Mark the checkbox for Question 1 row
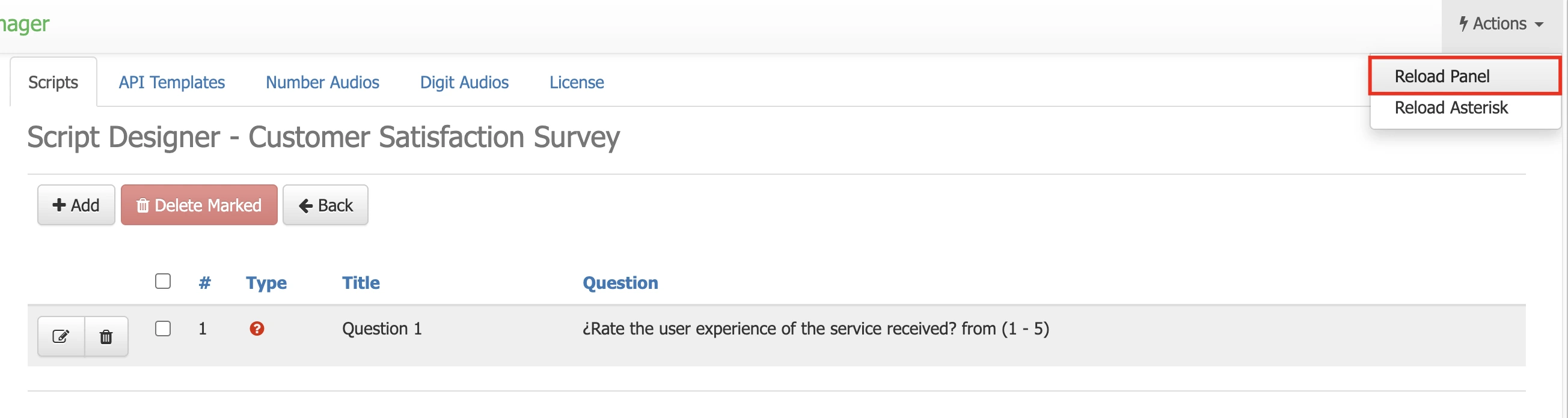Image resolution: width=1568 pixels, height=418 pixels. point(162,329)
